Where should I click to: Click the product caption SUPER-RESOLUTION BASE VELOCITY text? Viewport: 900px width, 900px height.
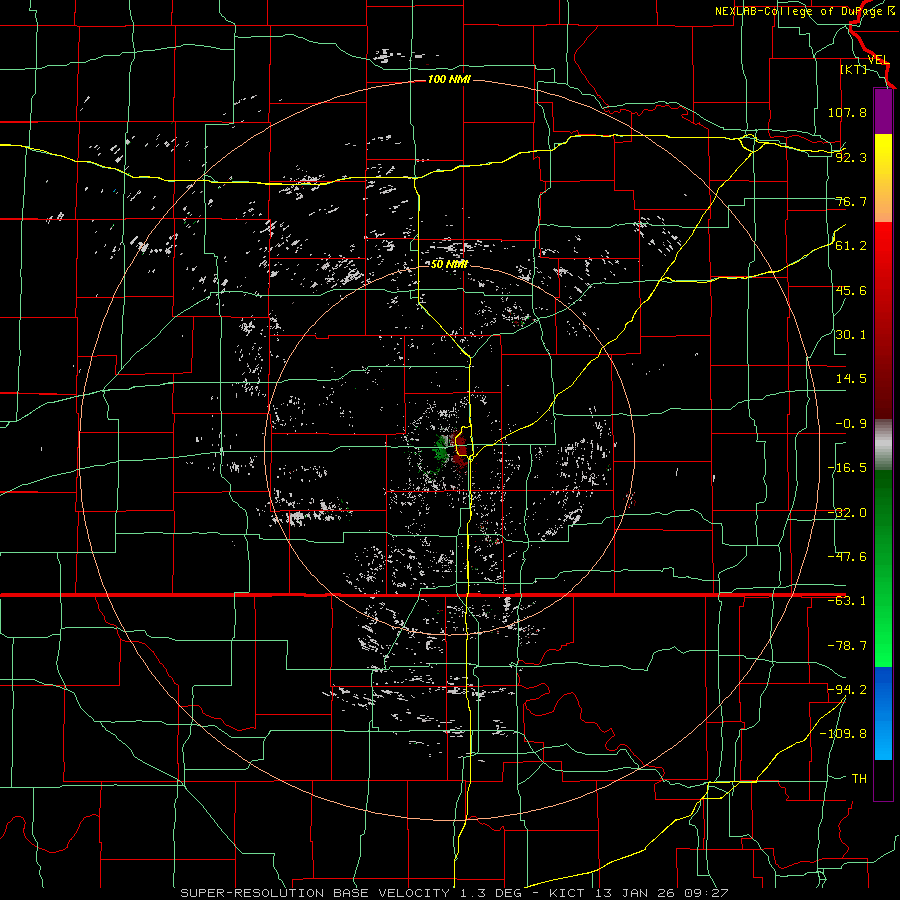[315, 893]
